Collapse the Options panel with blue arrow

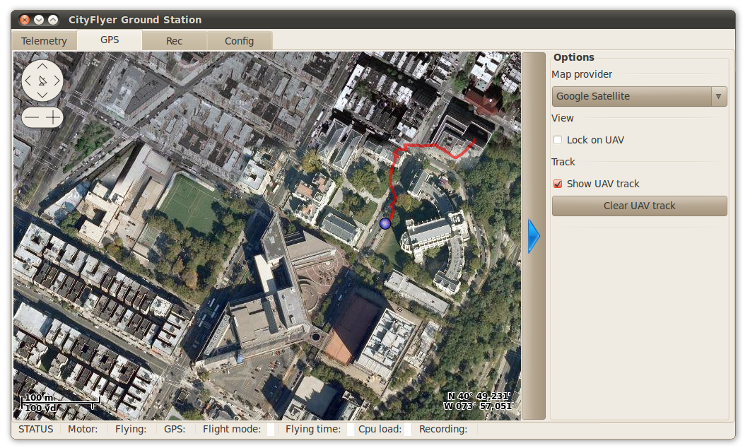pos(533,235)
